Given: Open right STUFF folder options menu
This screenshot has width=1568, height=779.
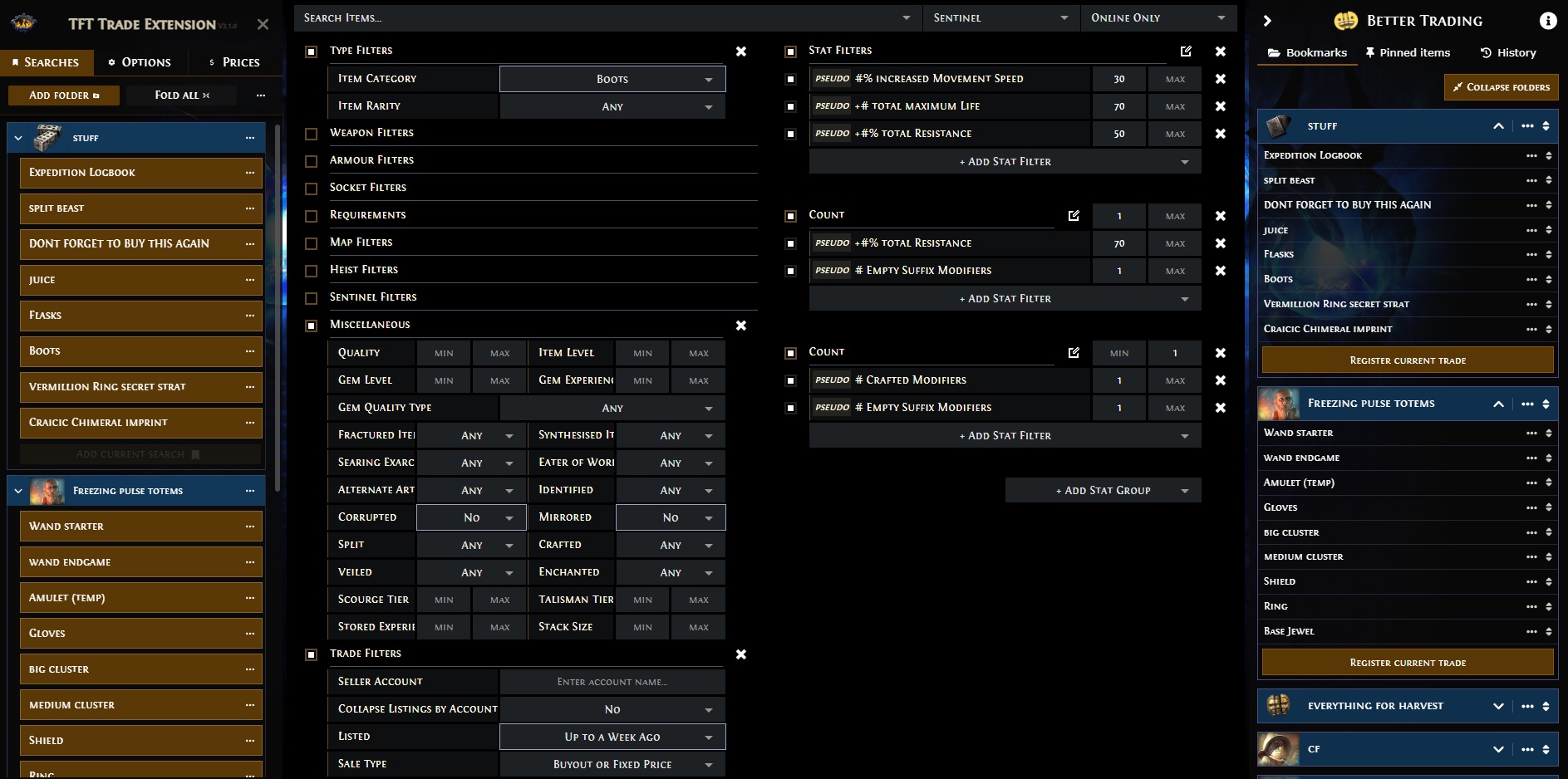Looking at the screenshot, I should click(1527, 126).
